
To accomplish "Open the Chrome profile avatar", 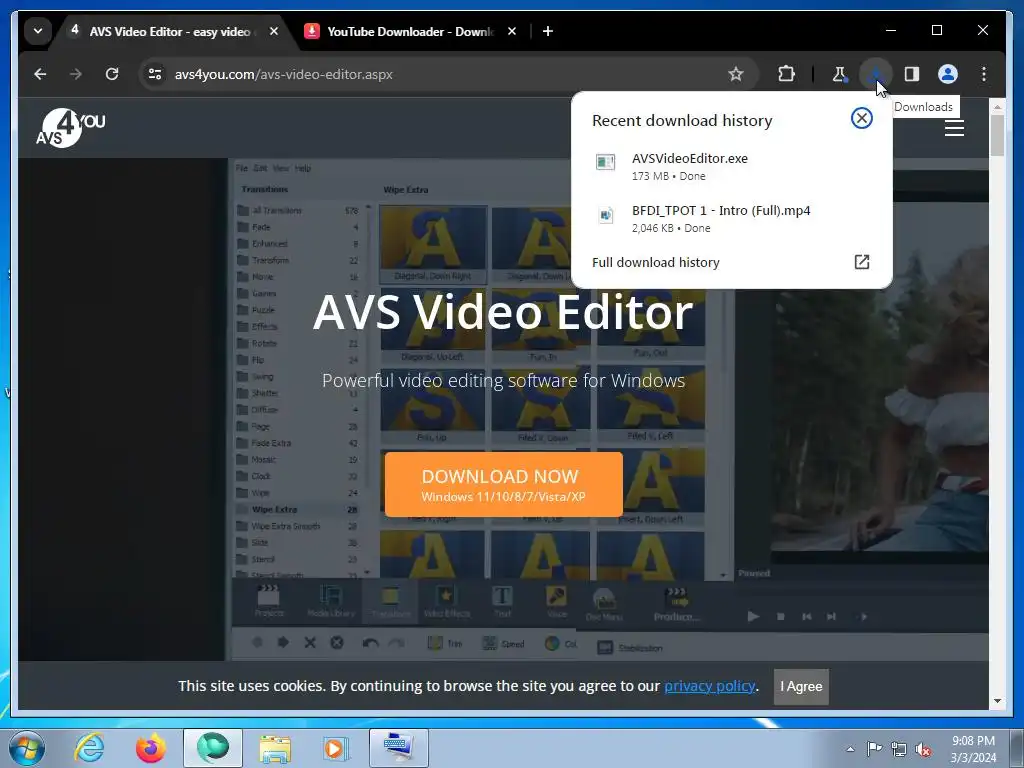I will click(x=948, y=74).
